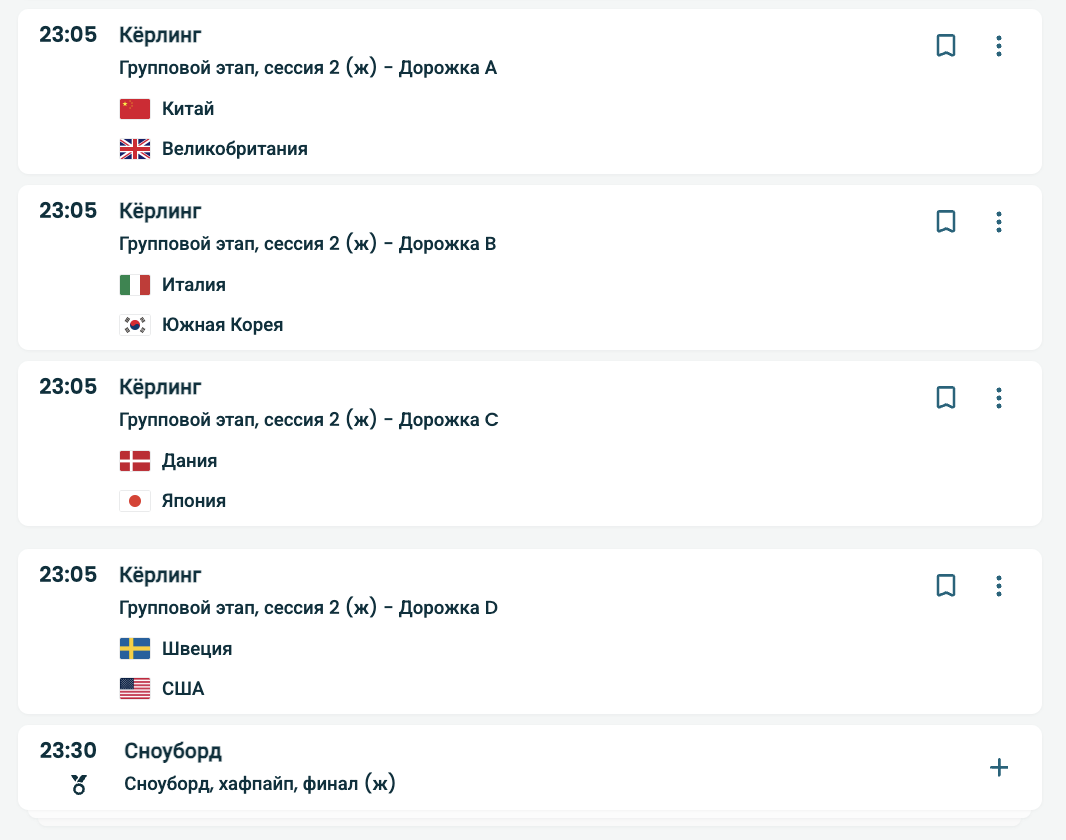Bookmark the Италия vs Южная Корея match
1066x840 pixels.
pos(946,222)
